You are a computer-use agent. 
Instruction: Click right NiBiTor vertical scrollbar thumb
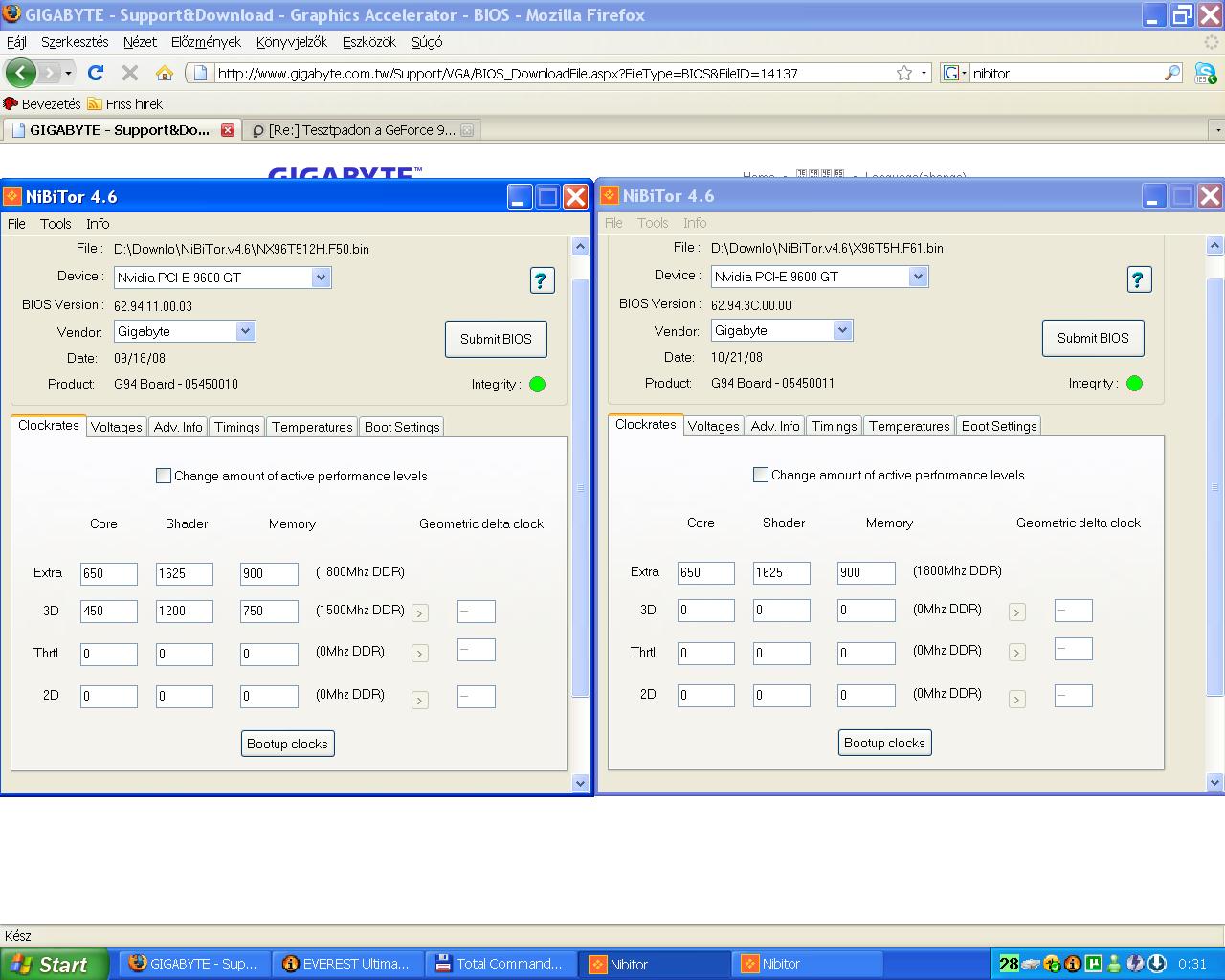click(x=1215, y=487)
